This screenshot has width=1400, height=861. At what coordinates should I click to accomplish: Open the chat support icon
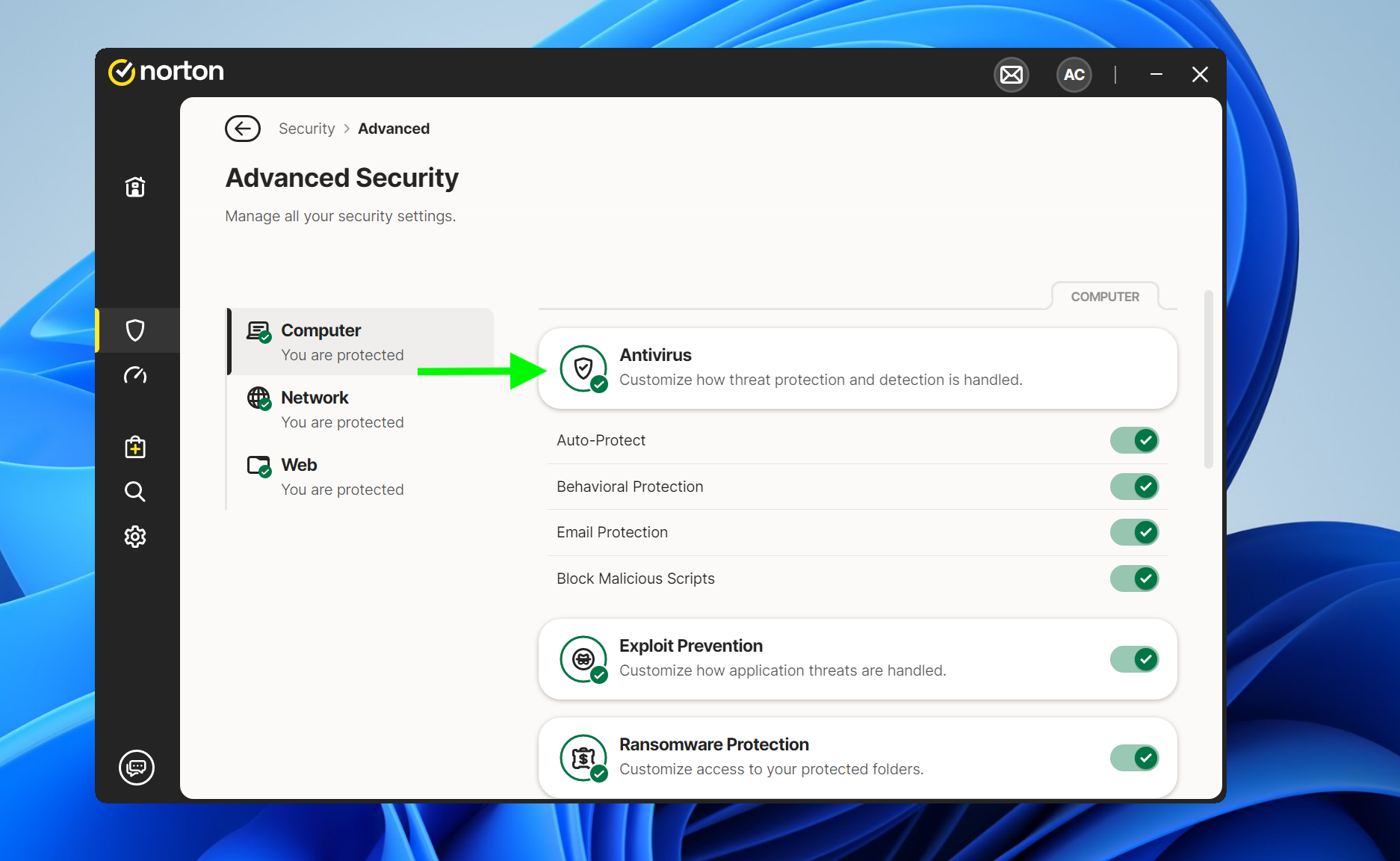point(137,768)
